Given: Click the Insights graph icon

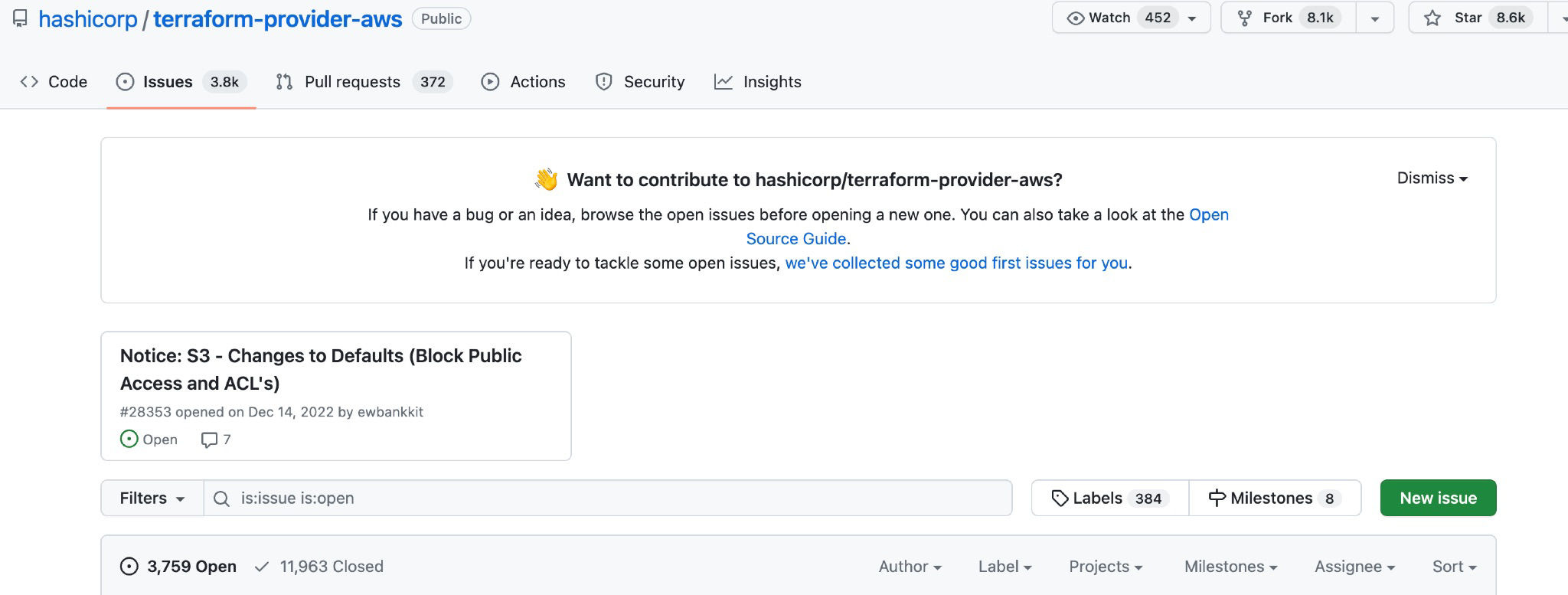Looking at the screenshot, I should pyautogui.click(x=724, y=82).
